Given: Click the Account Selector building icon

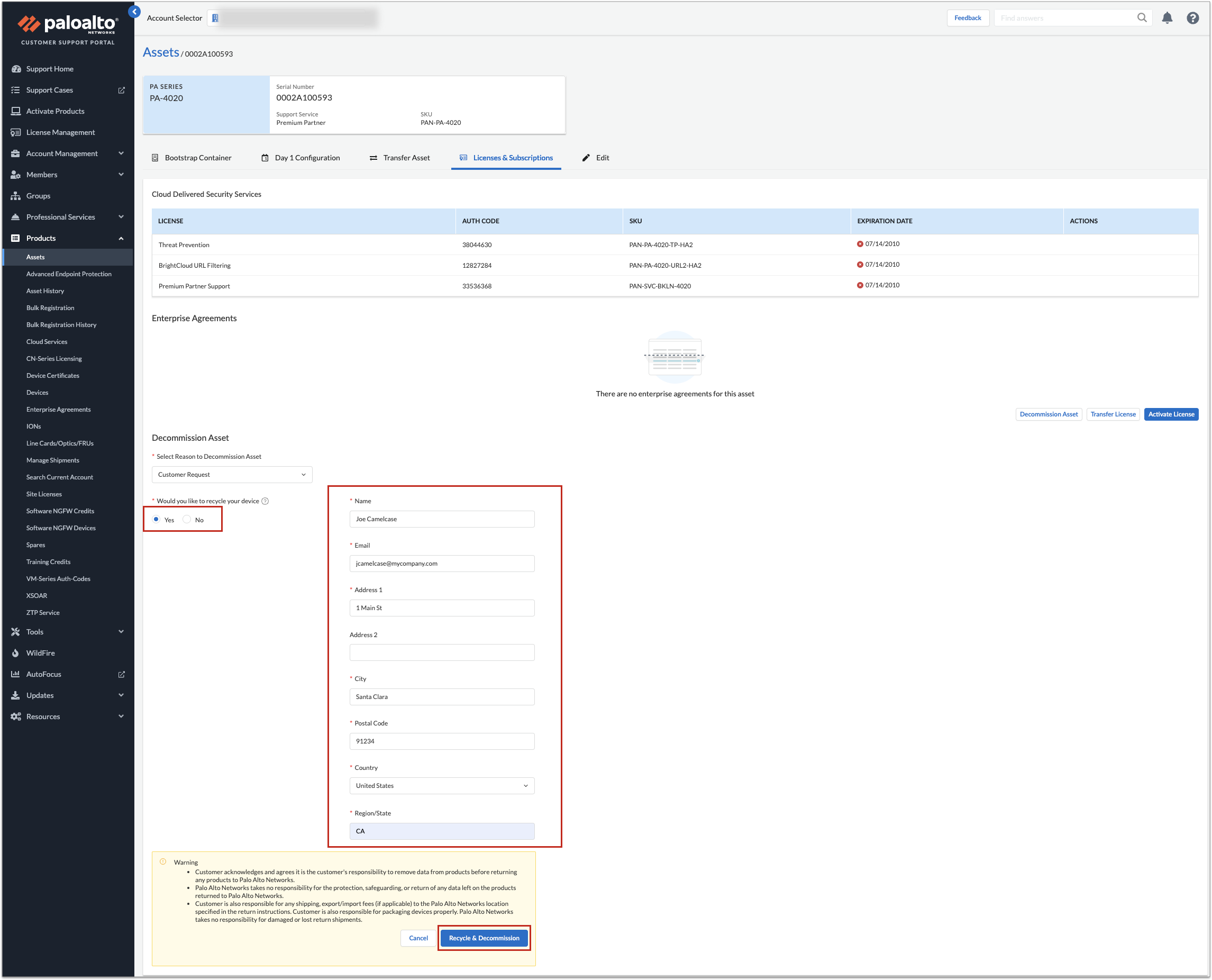Looking at the screenshot, I should 215,18.
